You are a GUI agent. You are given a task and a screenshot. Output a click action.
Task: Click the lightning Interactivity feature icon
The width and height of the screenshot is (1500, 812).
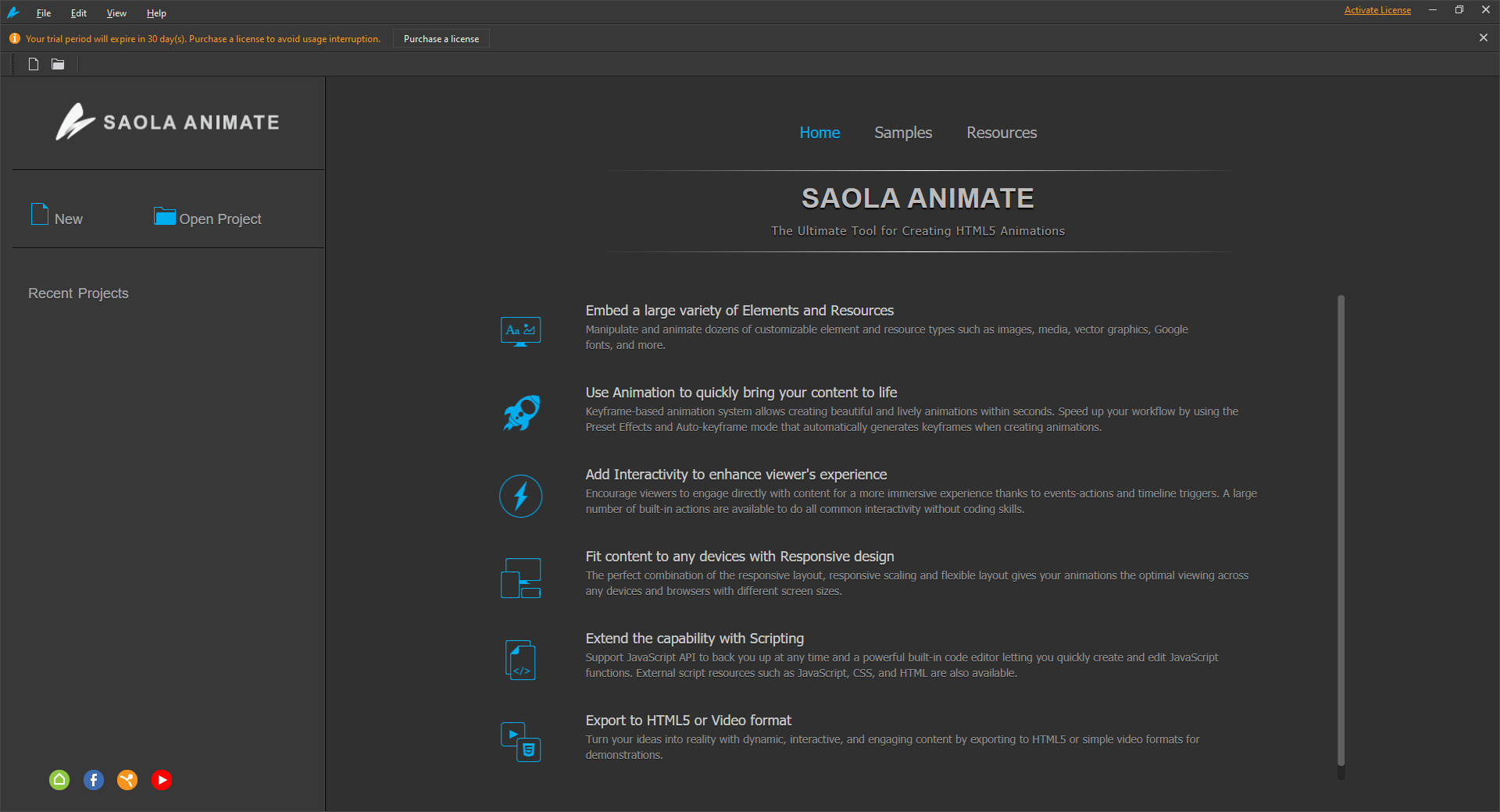point(521,496)
